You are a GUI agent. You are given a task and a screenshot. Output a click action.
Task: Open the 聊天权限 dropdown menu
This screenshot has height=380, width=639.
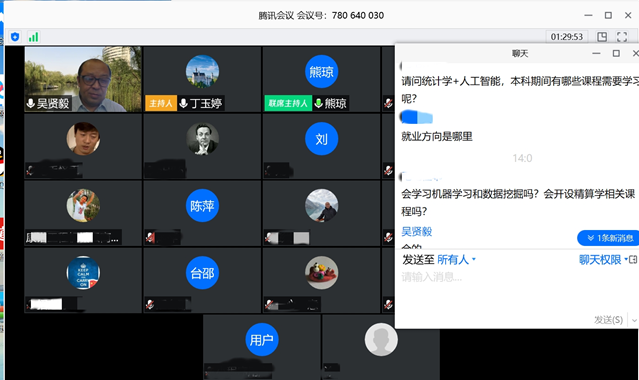(x=603, y=260)
